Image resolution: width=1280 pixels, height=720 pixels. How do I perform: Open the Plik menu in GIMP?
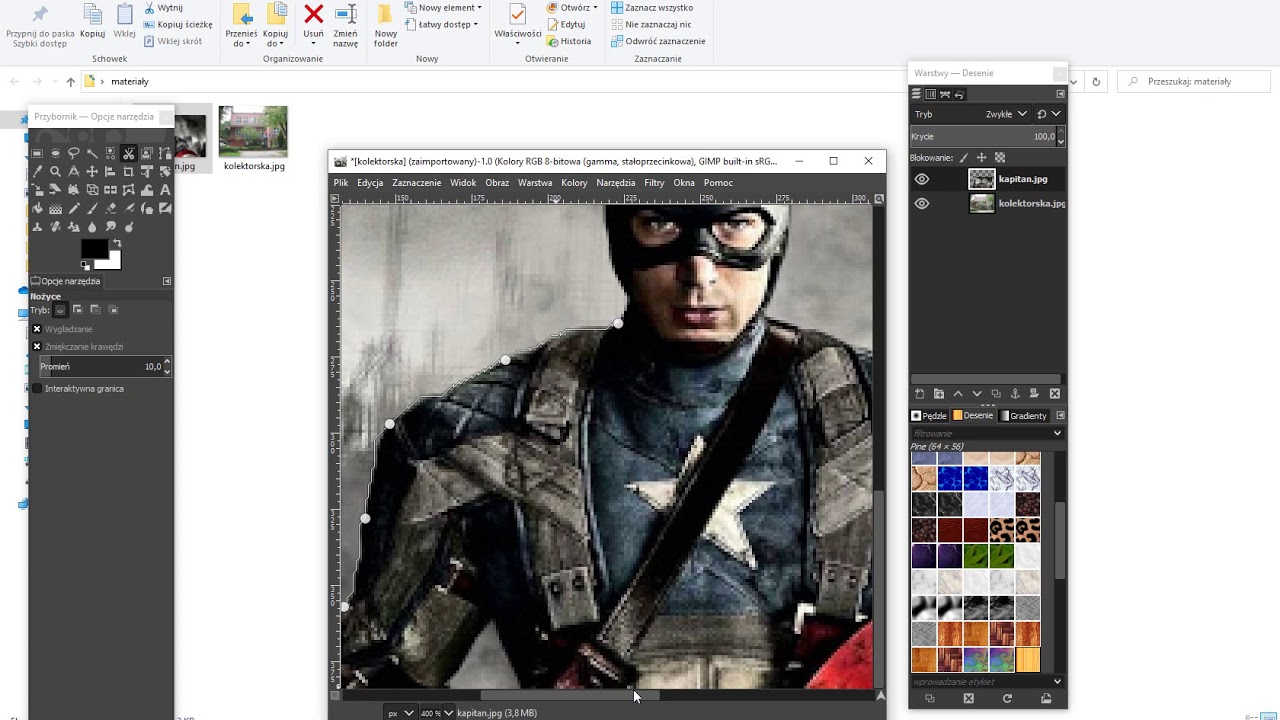[341, 183]
